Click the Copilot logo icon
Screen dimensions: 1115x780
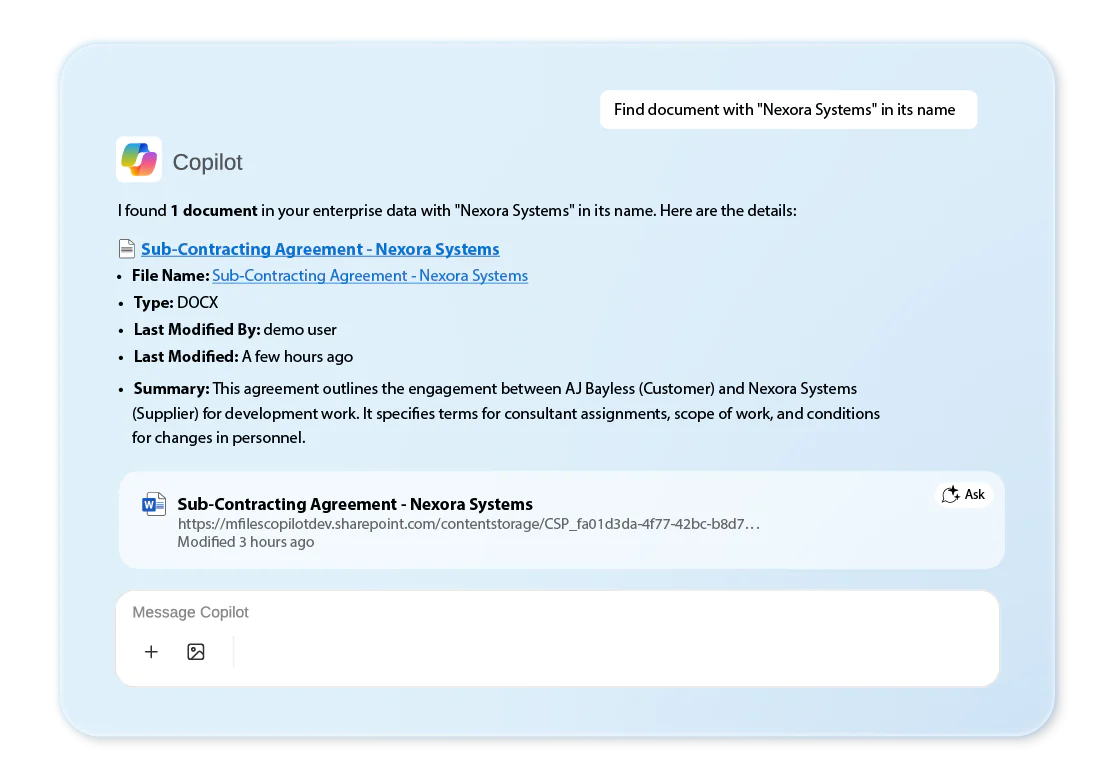[139, 160]
